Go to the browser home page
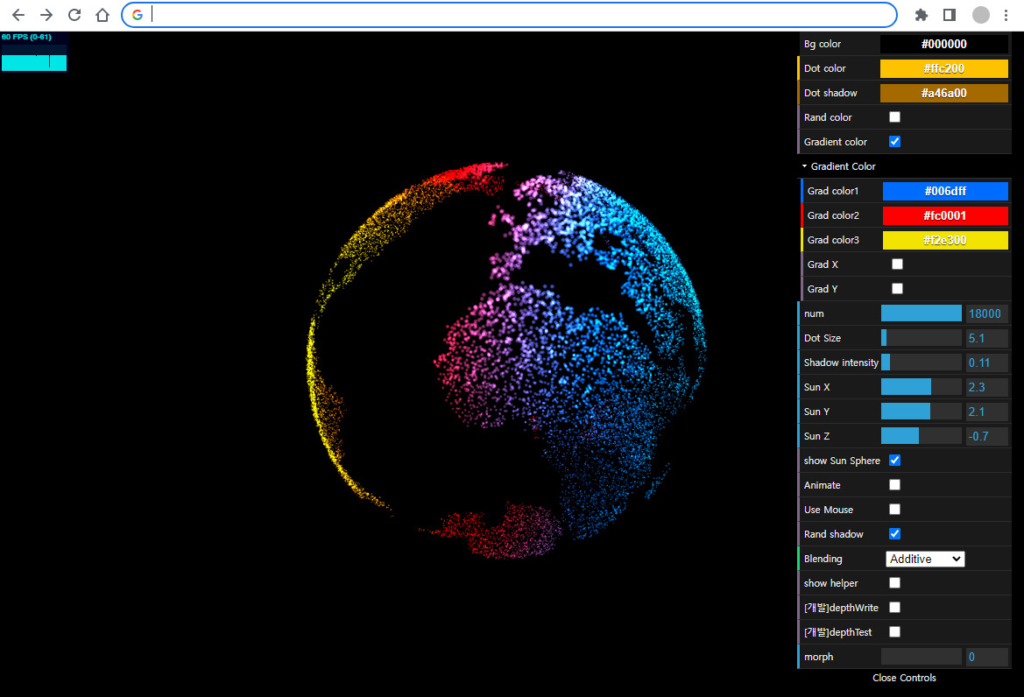This screenshot has width=1024, height=697. (x=102, y=15)
